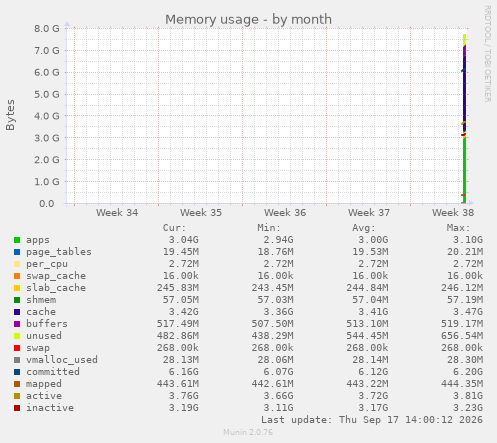Click the dark green shmem legend swatch

pyautogui.click(x=17, y=300)
